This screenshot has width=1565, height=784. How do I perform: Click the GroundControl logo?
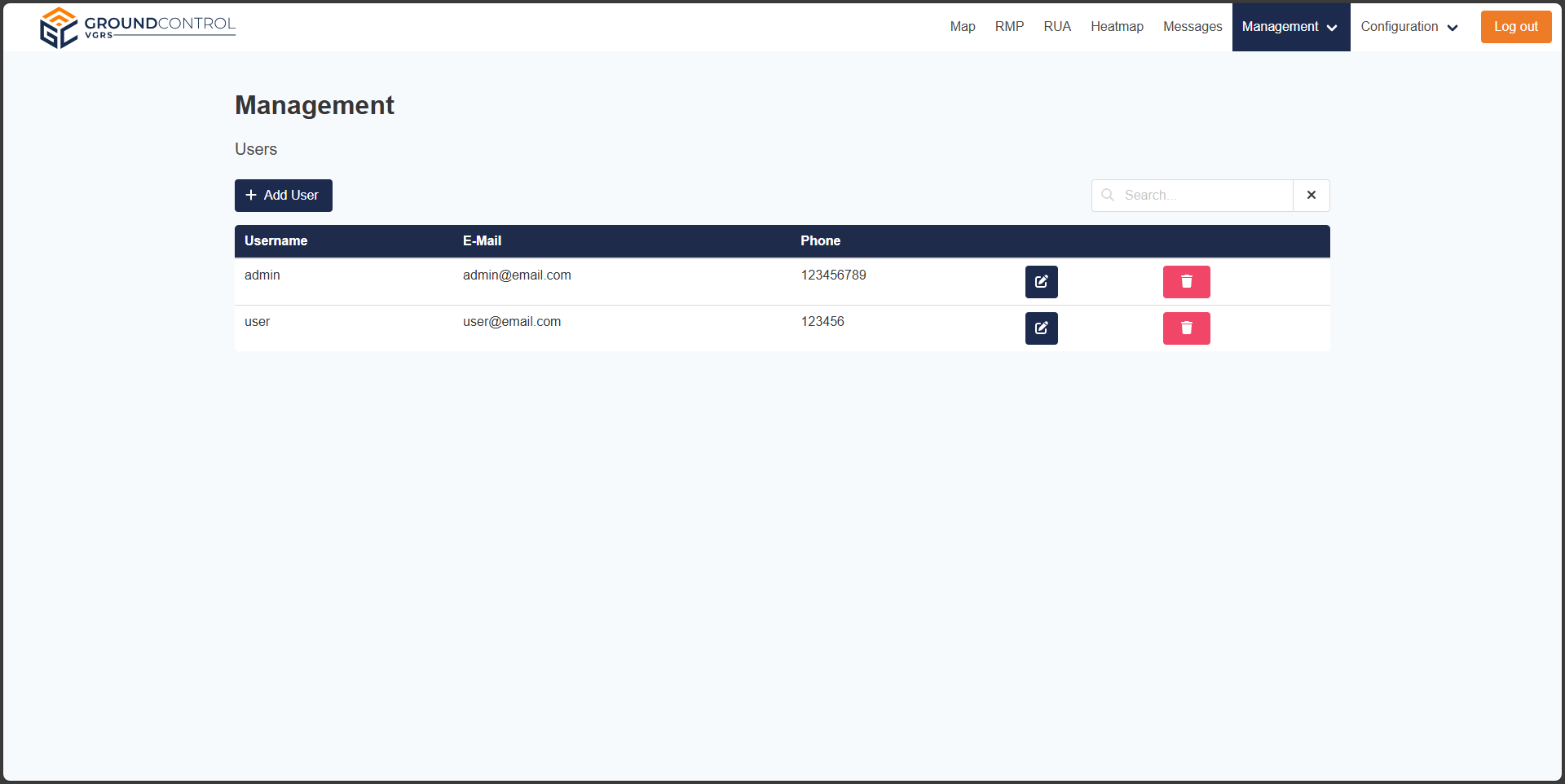coord(138,28)
